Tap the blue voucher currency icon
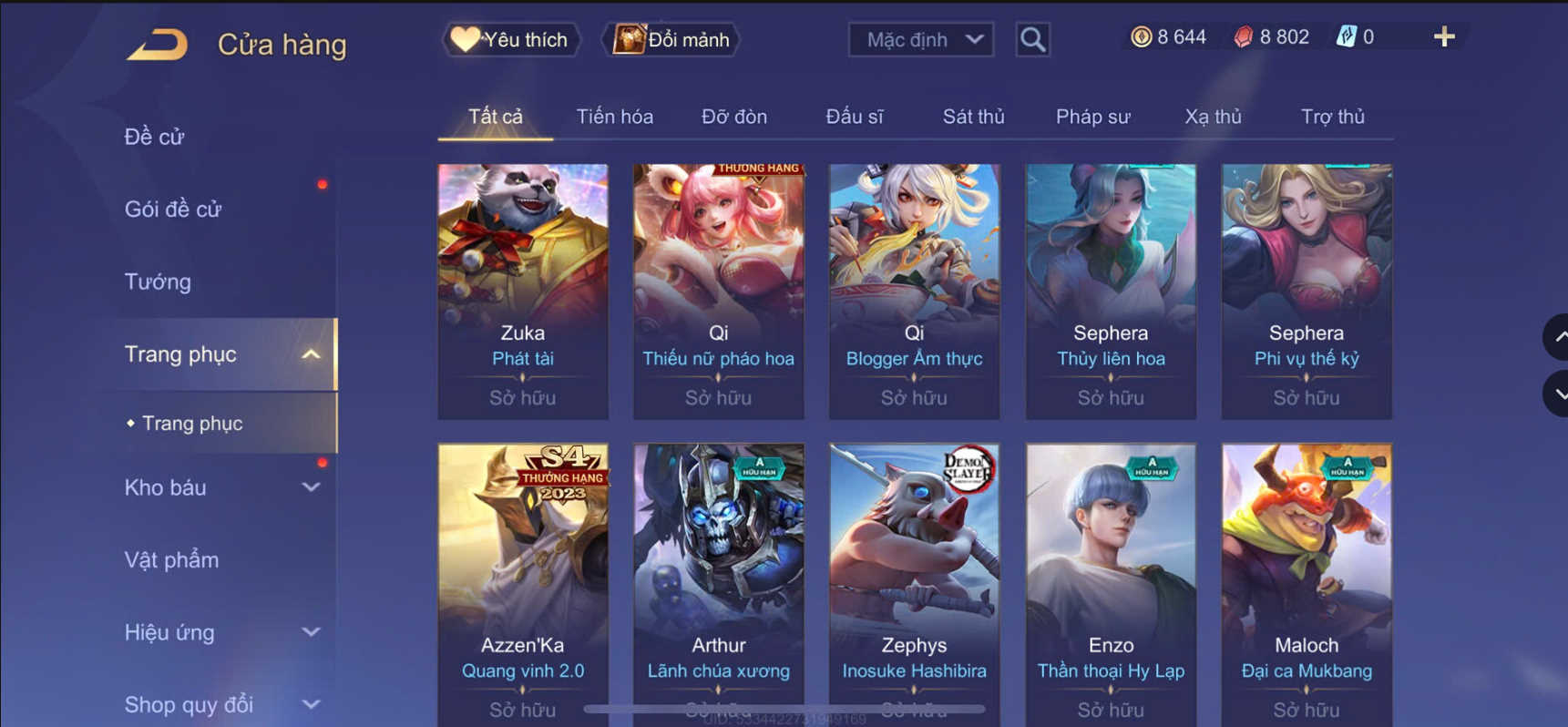Image resolution: width=1568 pixels, height=727 pixels. pos(1346,36)
